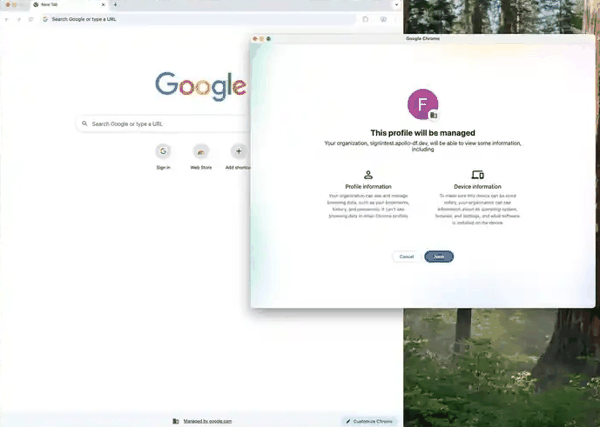Screen dimensions: 600x427
Task: Open the Customize Chrome button
Action: click(369, 421)
